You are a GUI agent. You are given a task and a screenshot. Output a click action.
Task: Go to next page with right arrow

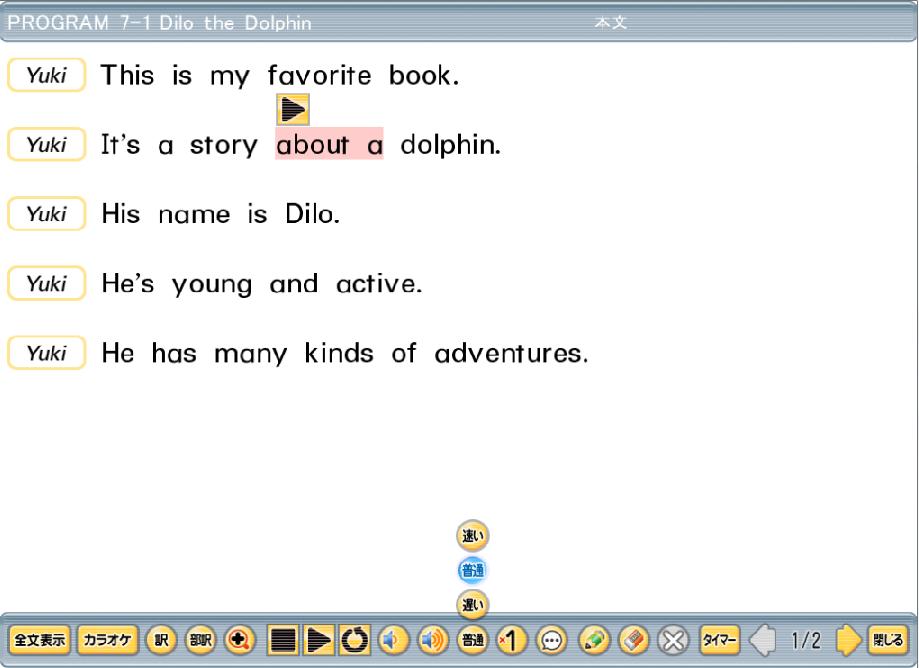click(x=848, y=640)
